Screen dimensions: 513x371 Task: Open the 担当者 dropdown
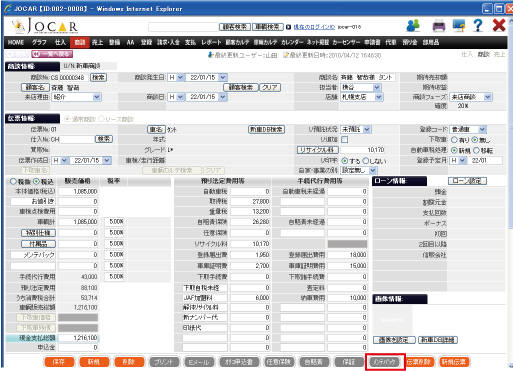click(360, 88)
